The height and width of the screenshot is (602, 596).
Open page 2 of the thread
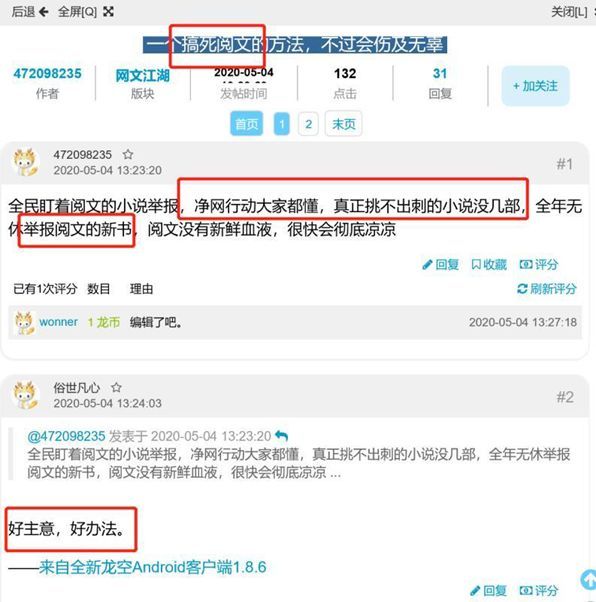click(x=308, y=124)
